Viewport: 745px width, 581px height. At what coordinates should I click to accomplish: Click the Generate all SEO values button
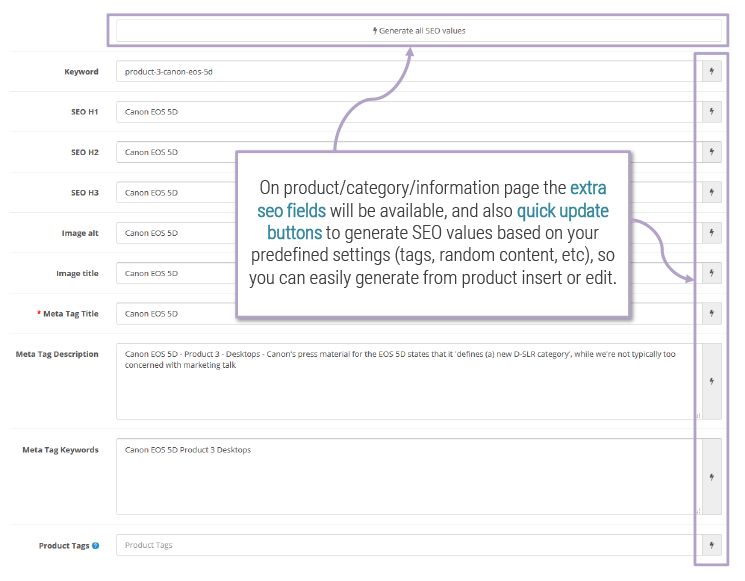coord(418,31)
